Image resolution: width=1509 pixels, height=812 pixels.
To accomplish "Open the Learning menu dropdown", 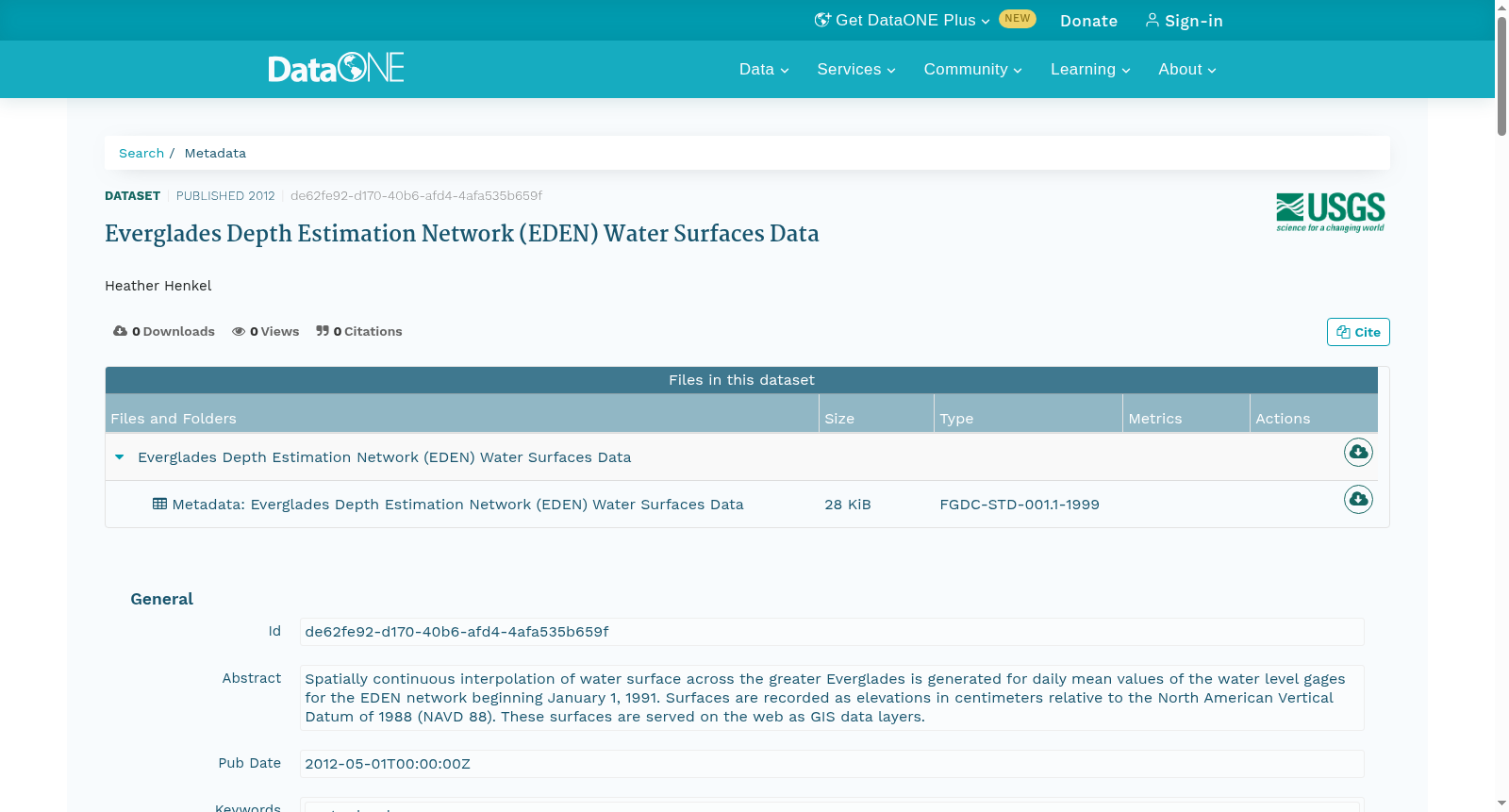I will (1090, 70).
